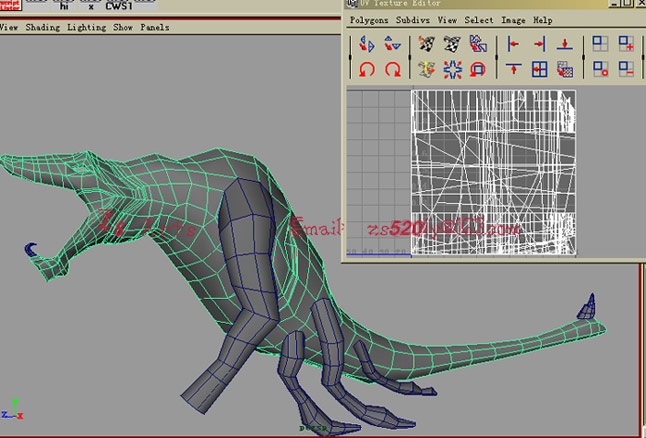Align UVs to minimum U (left arrow)
Image resolution: width=646 pixels, height=438 pixels.
pyautogui.click(x=513, y=44)
